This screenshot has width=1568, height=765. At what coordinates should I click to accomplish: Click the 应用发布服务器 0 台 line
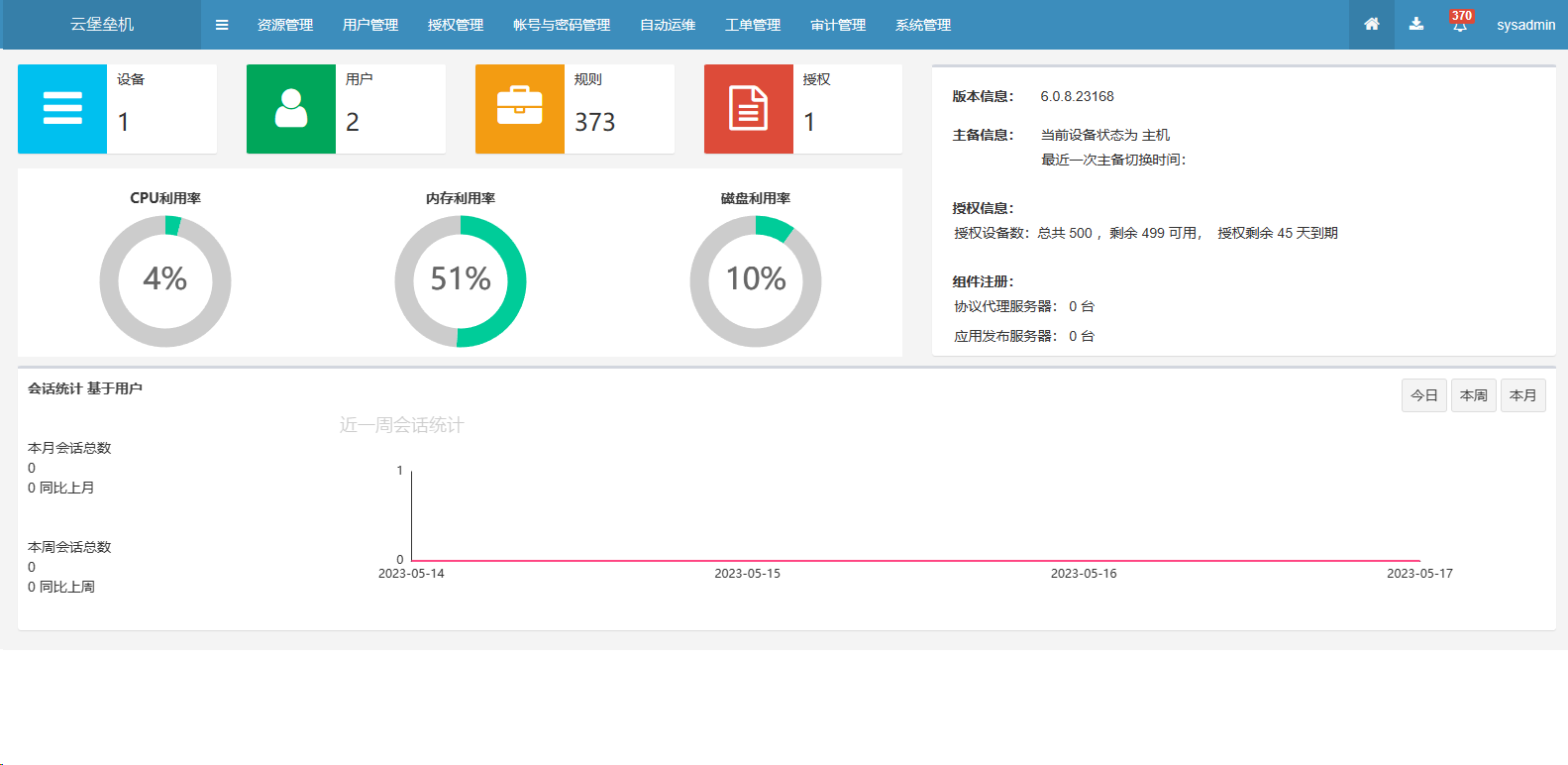[1024, 336]
